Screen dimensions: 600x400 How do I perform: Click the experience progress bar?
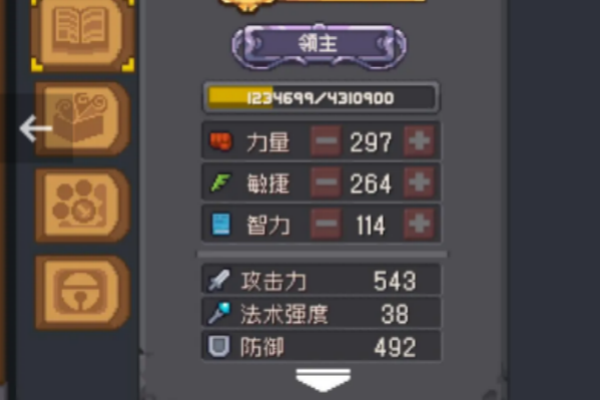tap(321, 98)
